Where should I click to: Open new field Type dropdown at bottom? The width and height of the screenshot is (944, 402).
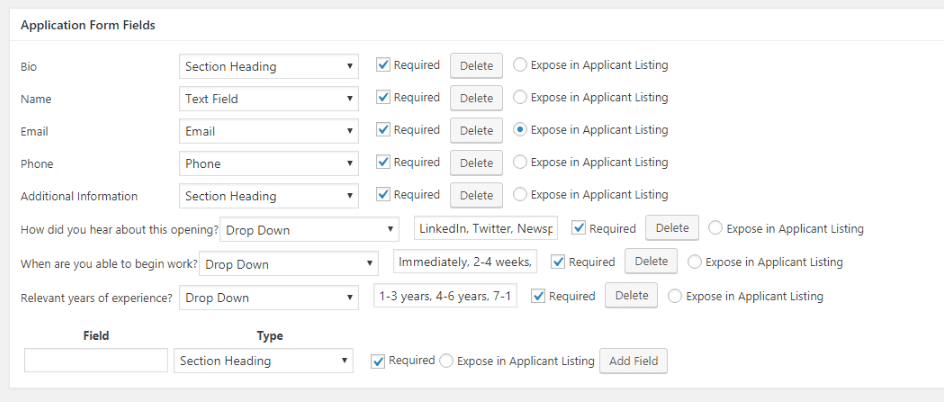click(264, 360)
